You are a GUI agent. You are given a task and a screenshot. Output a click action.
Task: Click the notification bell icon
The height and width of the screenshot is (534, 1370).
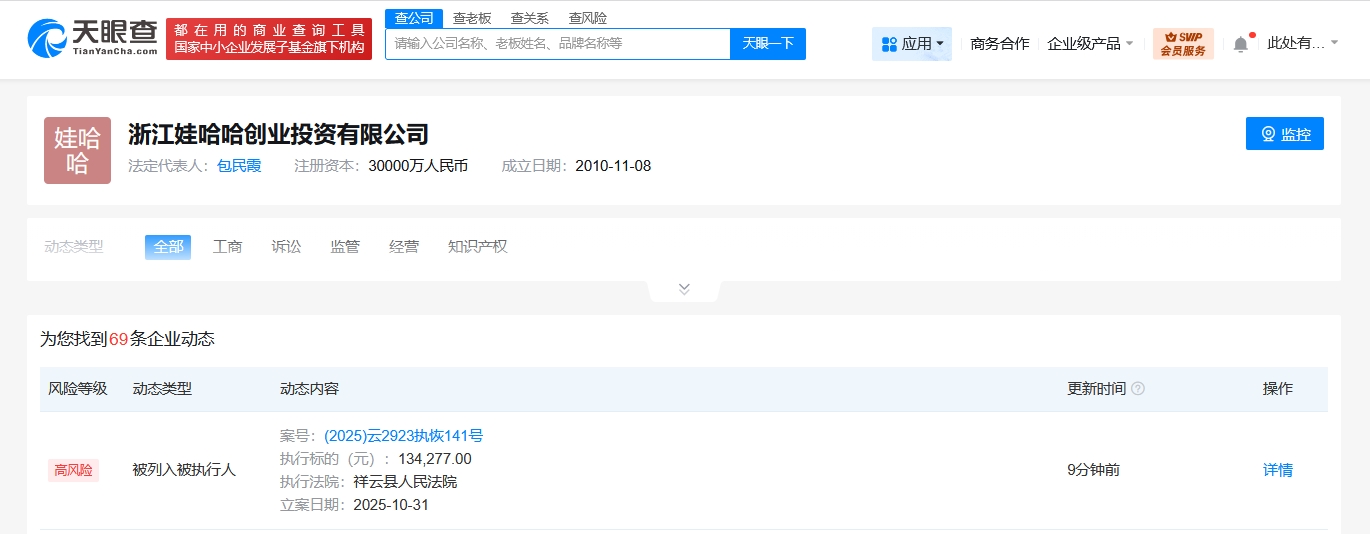pos(1240,44)
